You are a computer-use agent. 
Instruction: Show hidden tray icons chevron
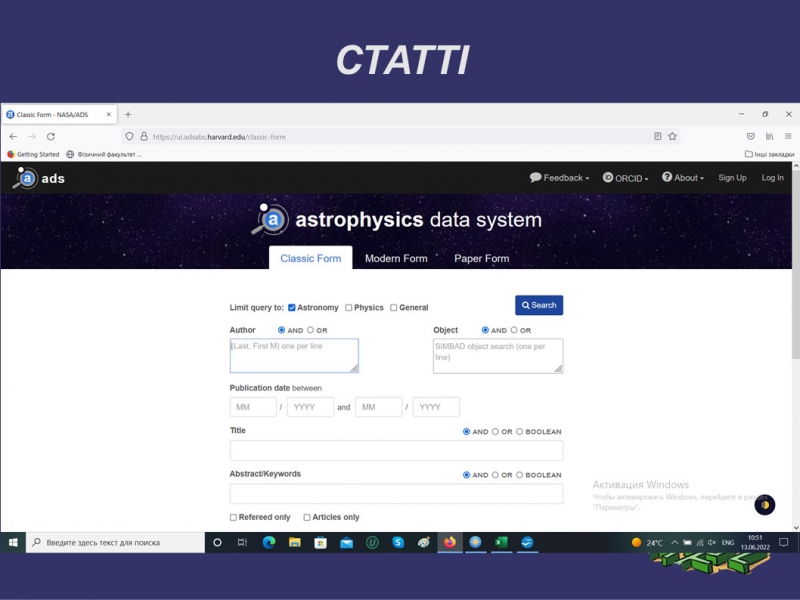click(674, 542)
